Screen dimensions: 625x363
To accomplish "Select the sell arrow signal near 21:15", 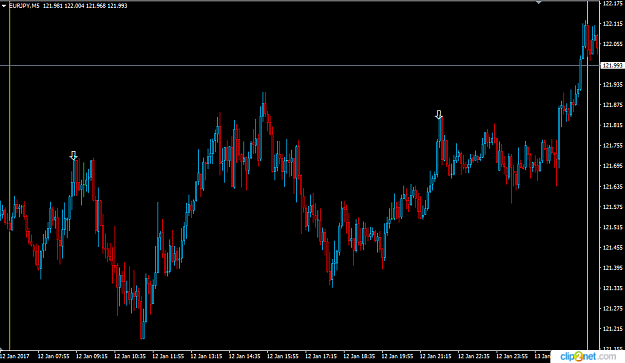I will click(439, 115).
